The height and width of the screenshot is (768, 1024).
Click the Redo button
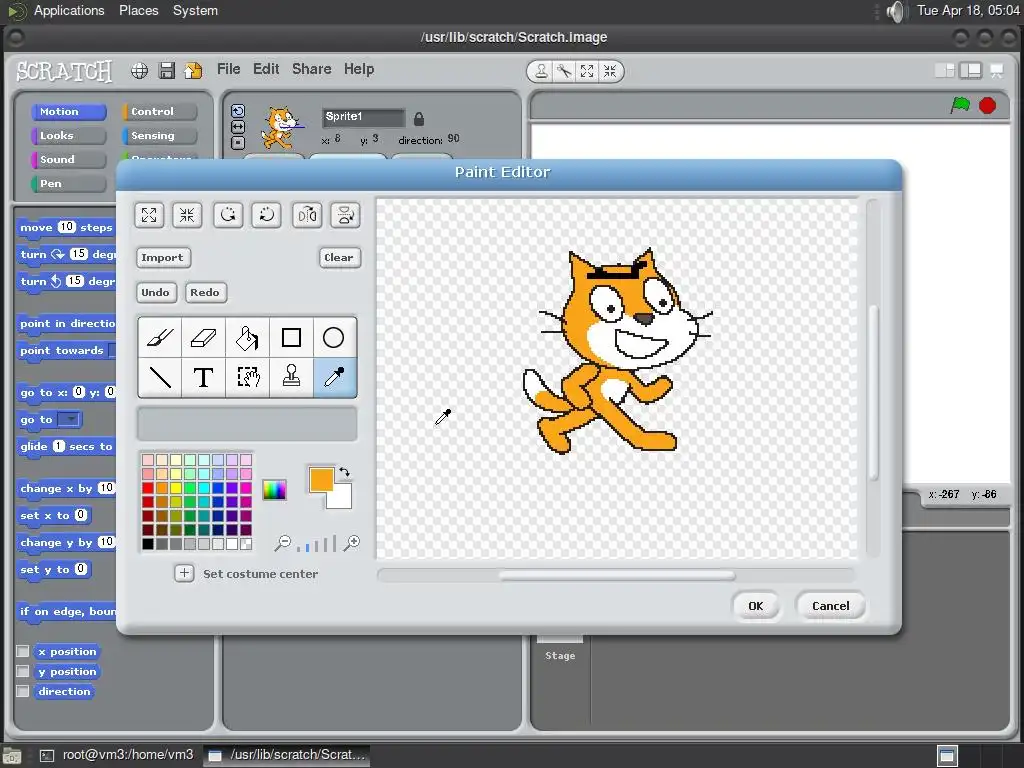click(x=205, y=293)
